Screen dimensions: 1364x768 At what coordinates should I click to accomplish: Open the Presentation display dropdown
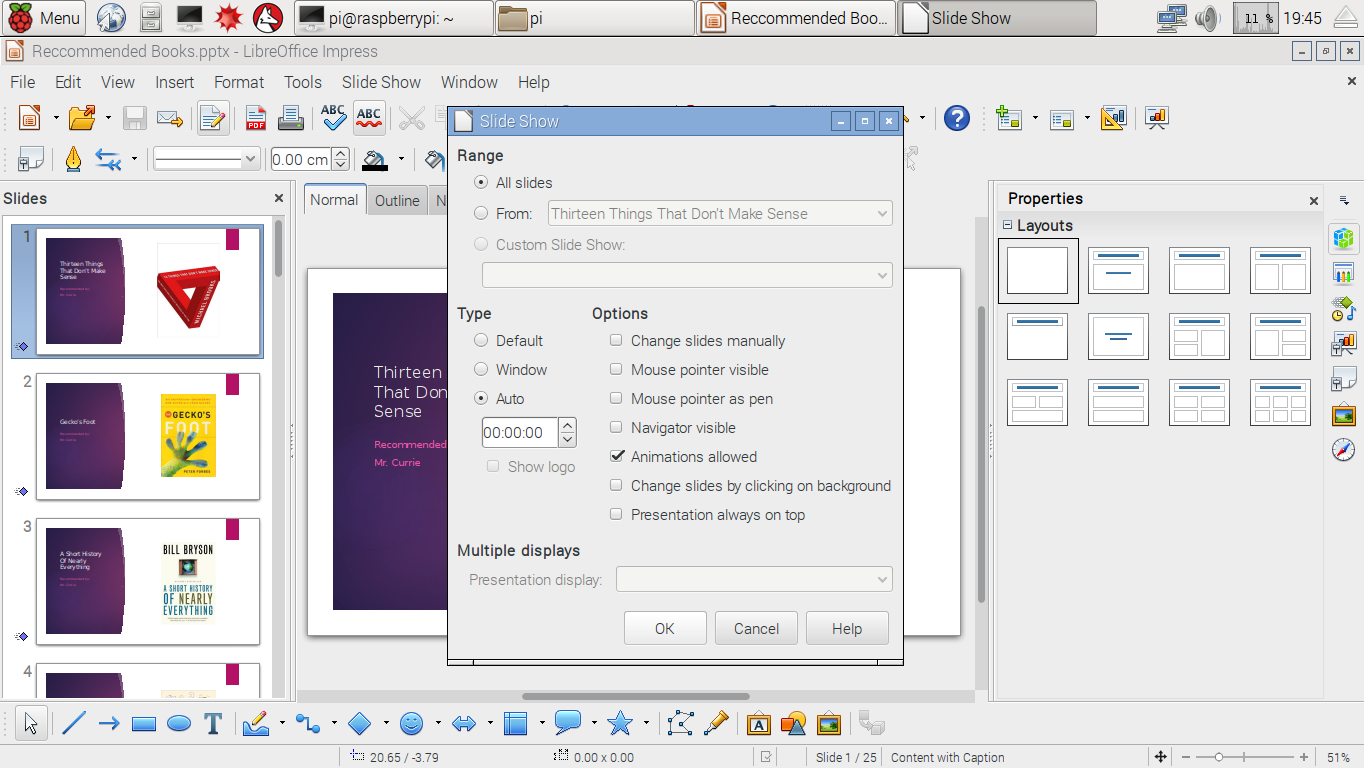point(753,579)
